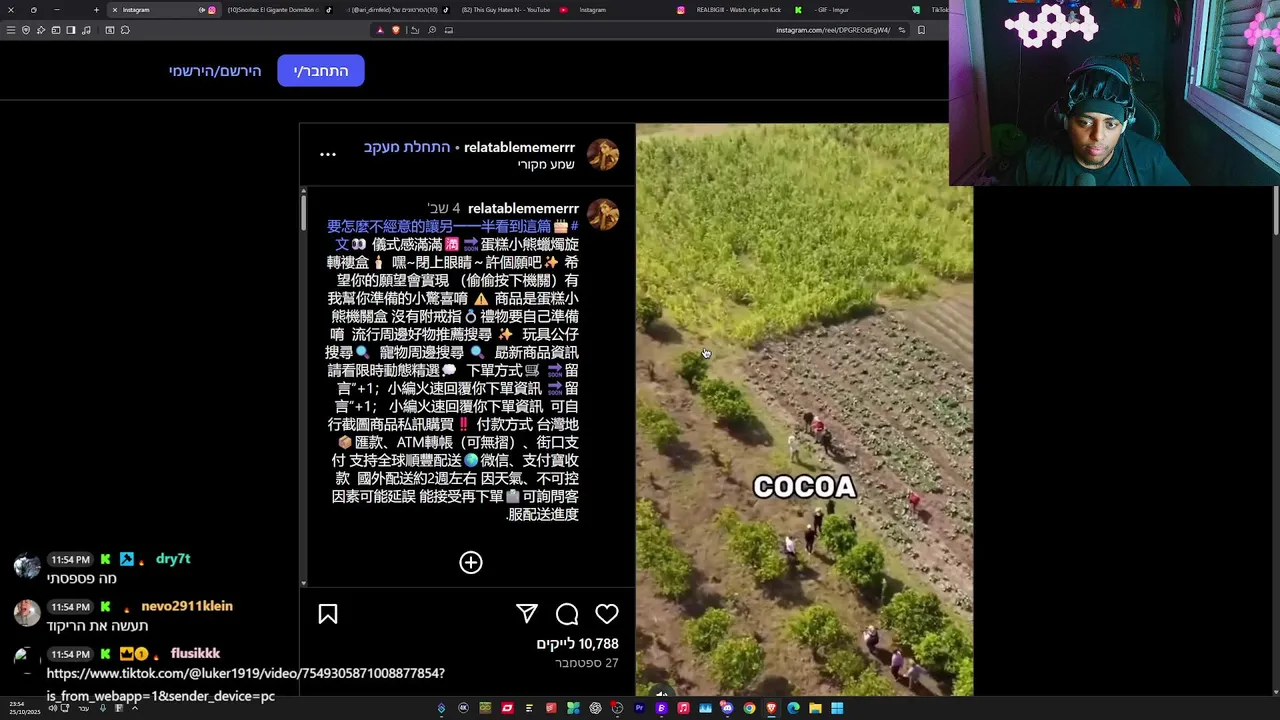The height and width of the screenshot is (720, 1280).
Task: Open ChatGPT from the taskbar
Action: coord(595,708)
